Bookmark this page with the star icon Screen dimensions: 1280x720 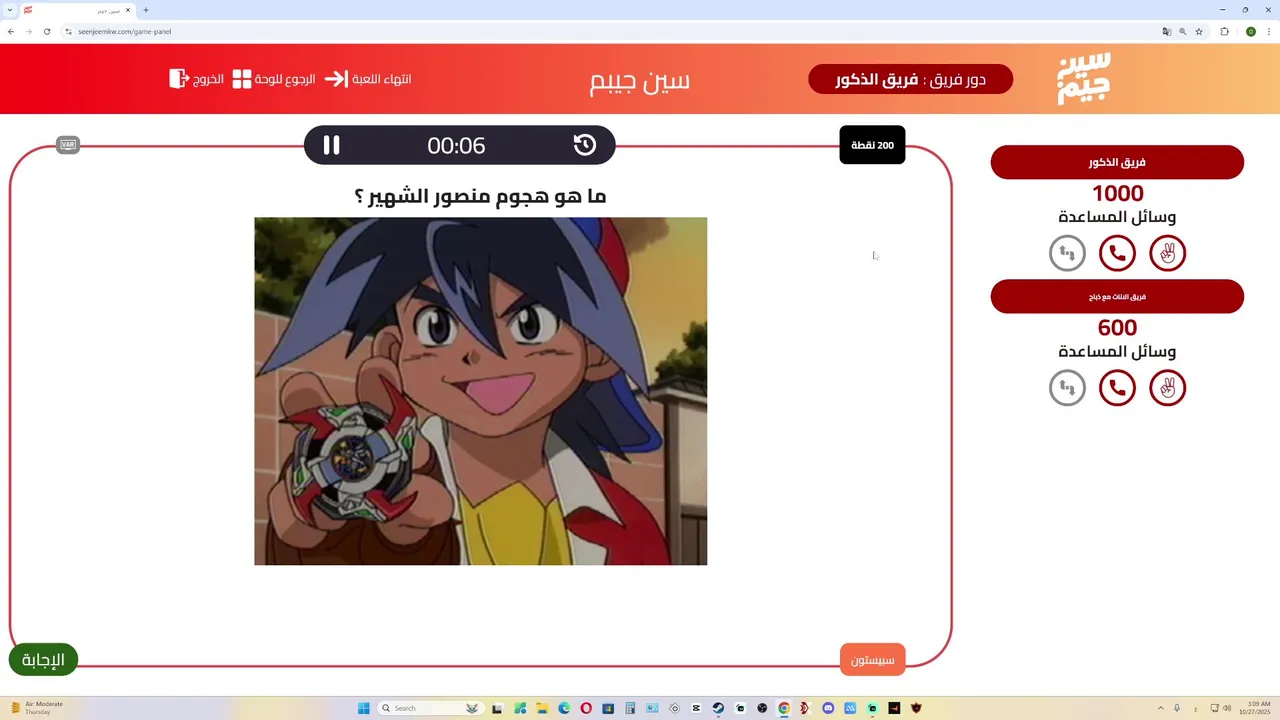(x=1199, y=31)
